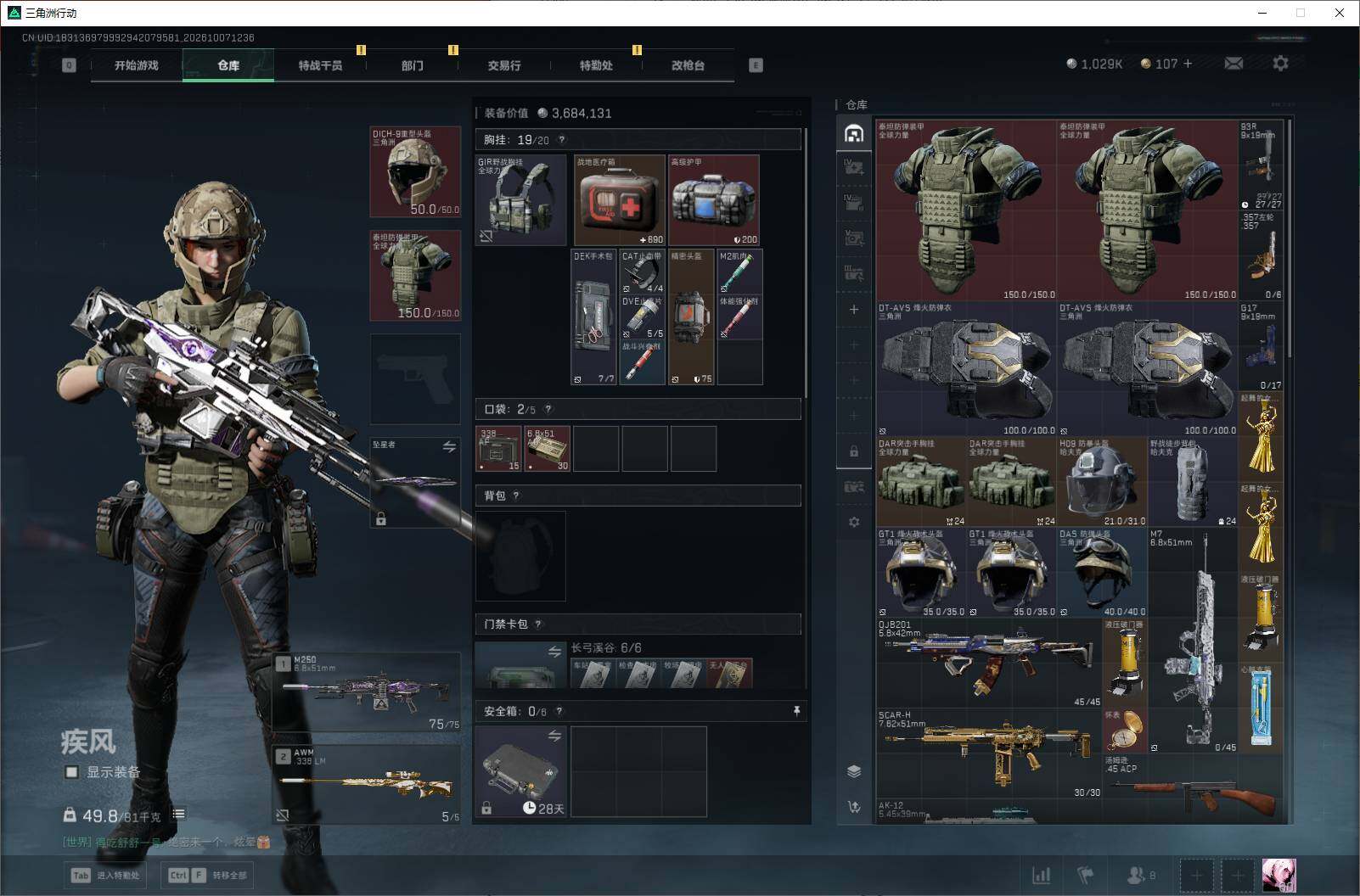Click swap arrows on the keycard case
Image resolution: width=1360 pixels, height=896 pixels.
tap(554, 652)
